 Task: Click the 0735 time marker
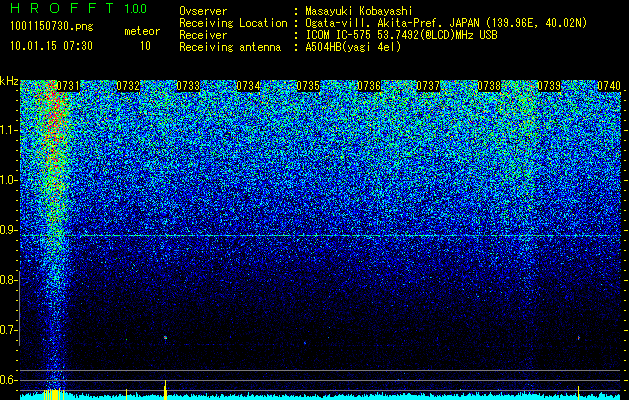tap(308, 86)
